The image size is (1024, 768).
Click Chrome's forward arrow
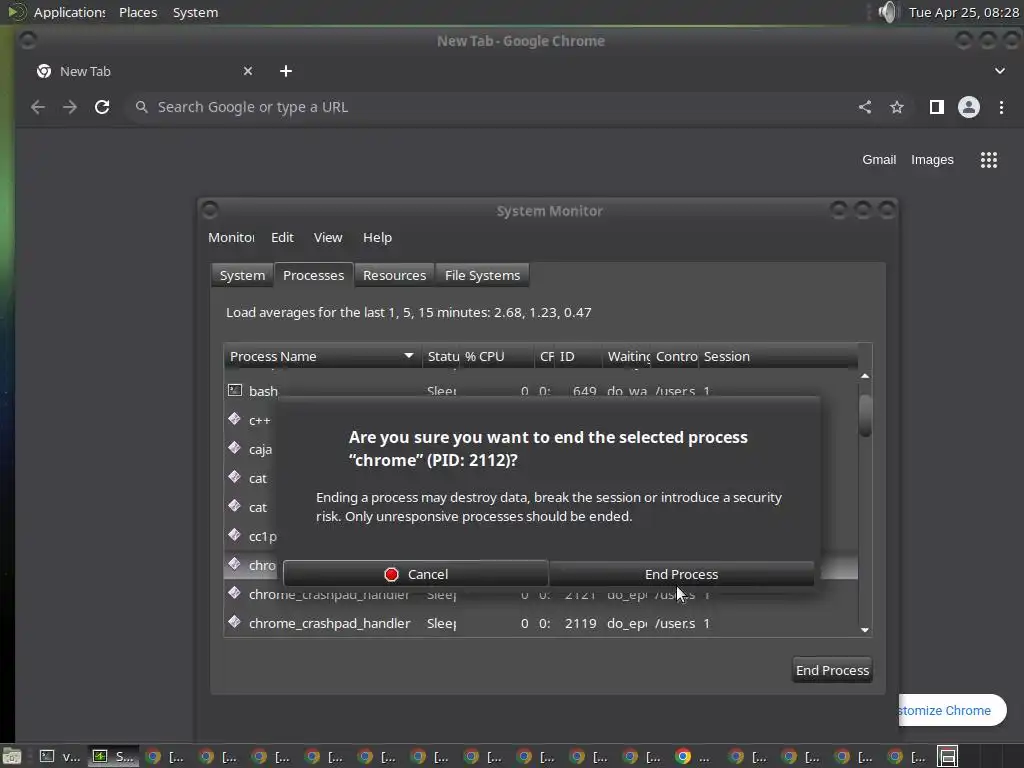(x=70, y=107)
